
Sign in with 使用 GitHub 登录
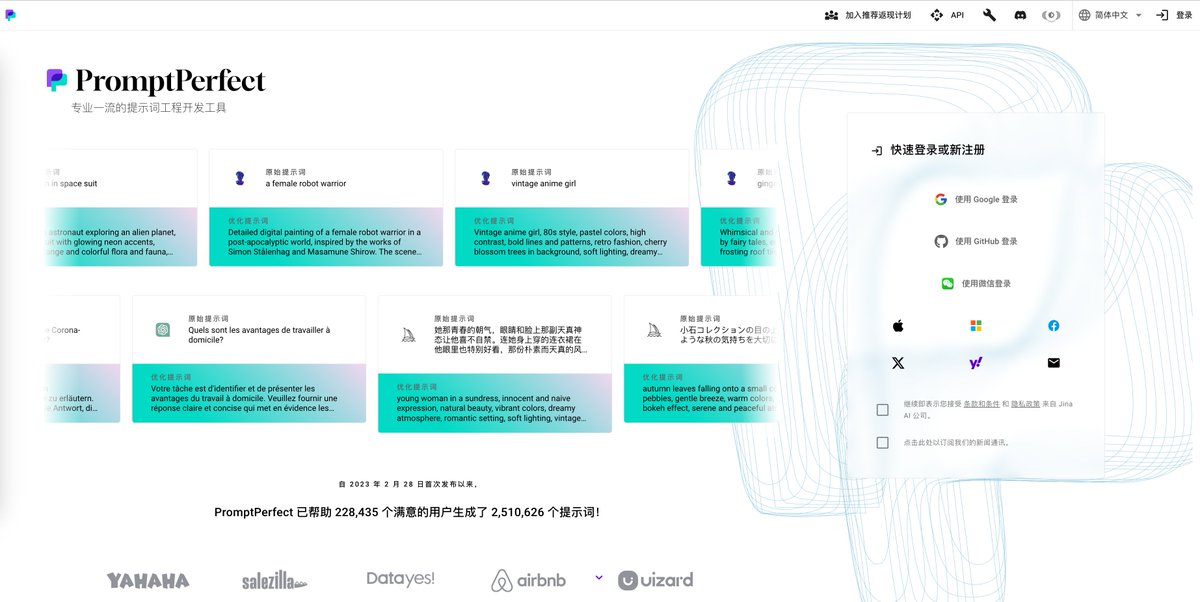pyautogui.click(x=976, y=241)
